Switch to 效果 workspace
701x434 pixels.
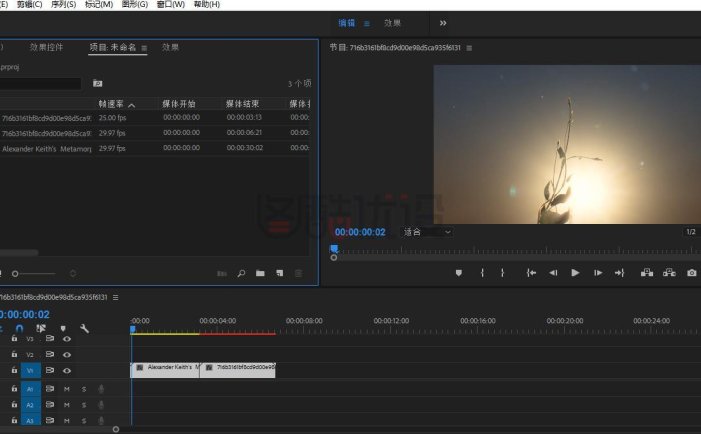point(392,23)
